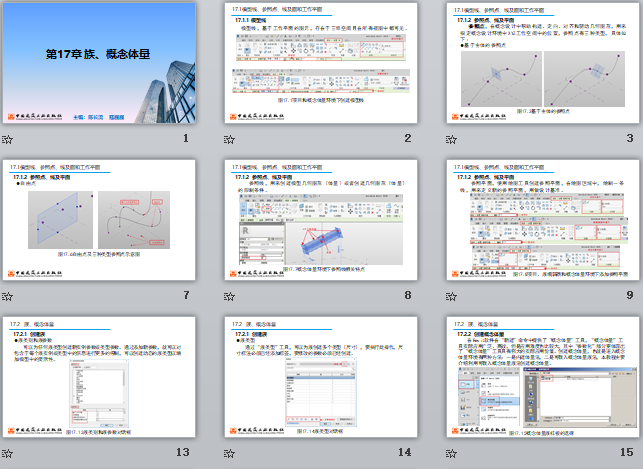Open slide 8 thumbnail with blue beam model
This screenshot has width=643, height=469.
tap(321, 220)
